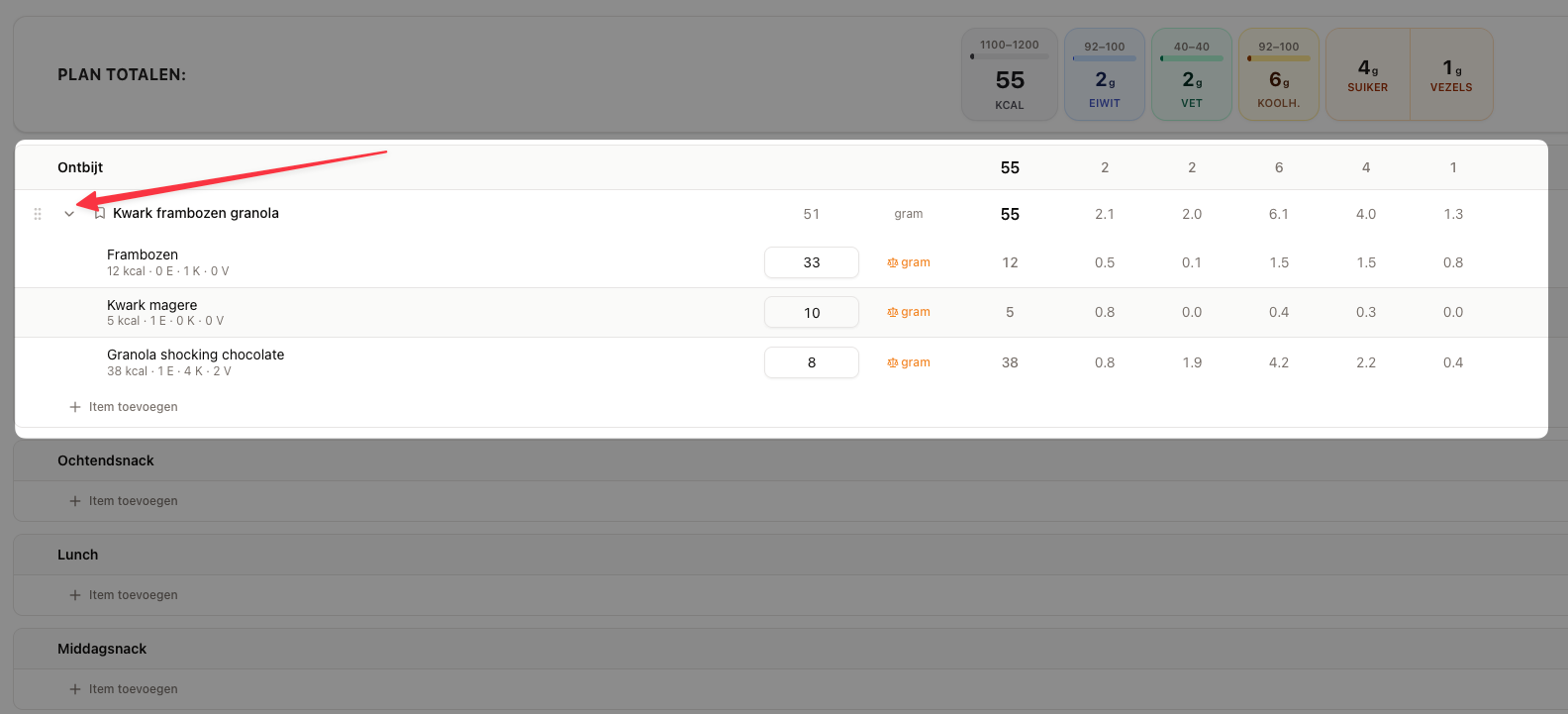Select the EIWIT progress card
1568x714 pixels.
tap(1105, 74)
